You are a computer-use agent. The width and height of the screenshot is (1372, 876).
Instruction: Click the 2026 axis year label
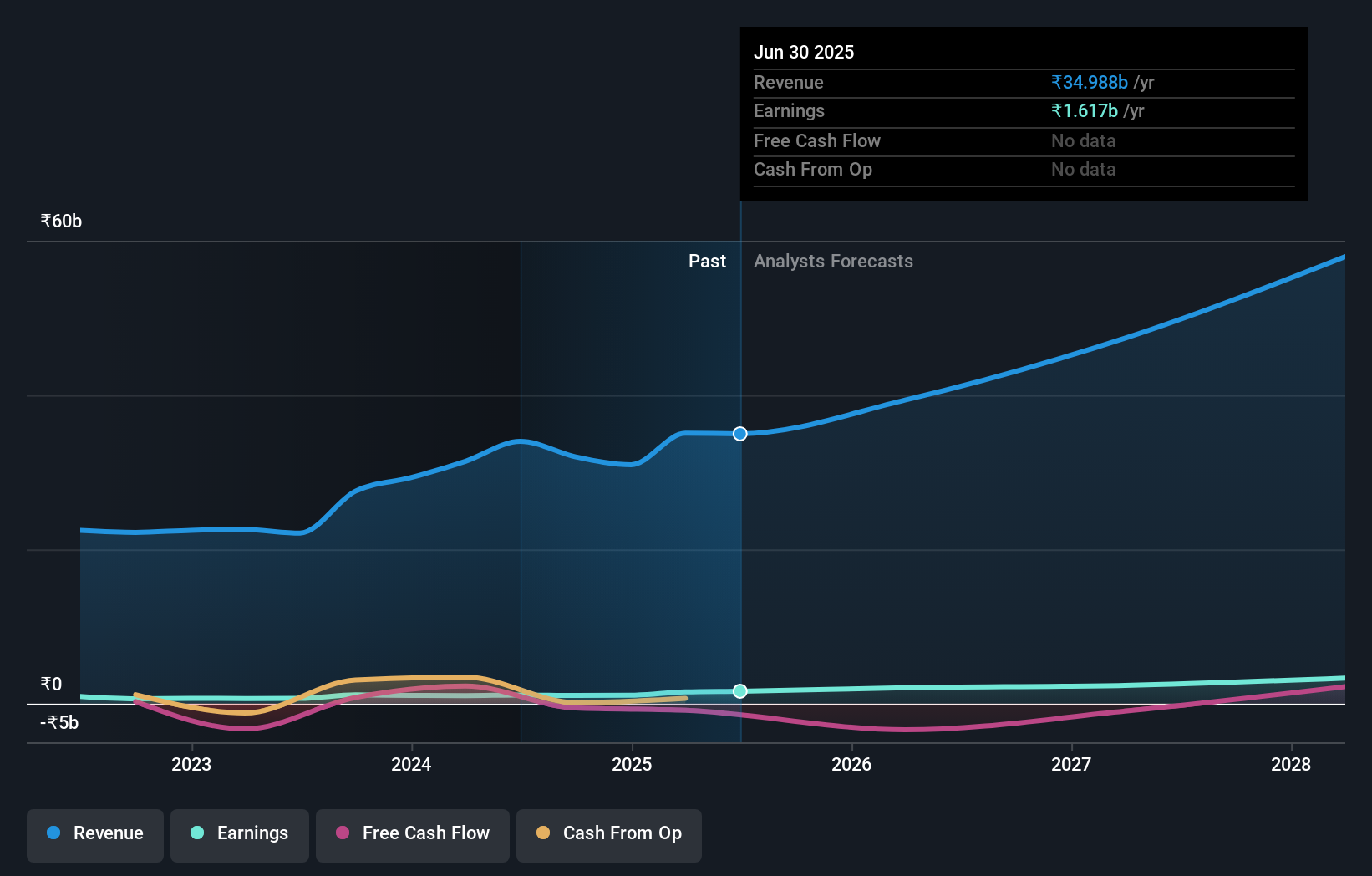point(851,764)
